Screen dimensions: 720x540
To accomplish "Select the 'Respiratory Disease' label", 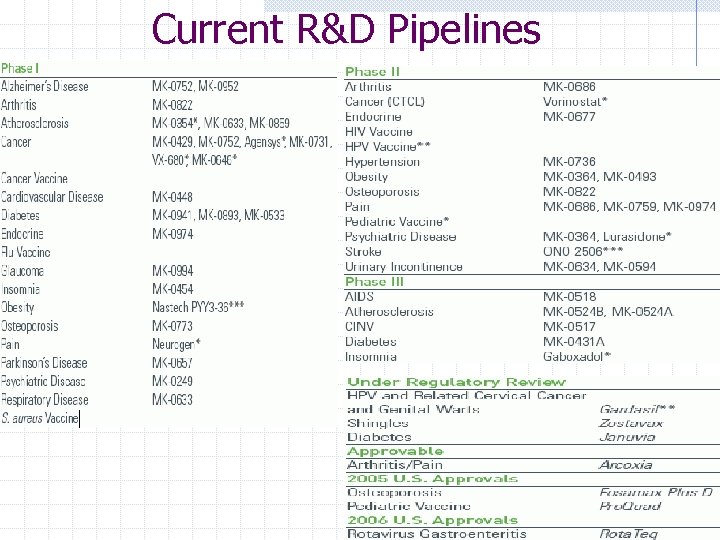I will 45,400.
